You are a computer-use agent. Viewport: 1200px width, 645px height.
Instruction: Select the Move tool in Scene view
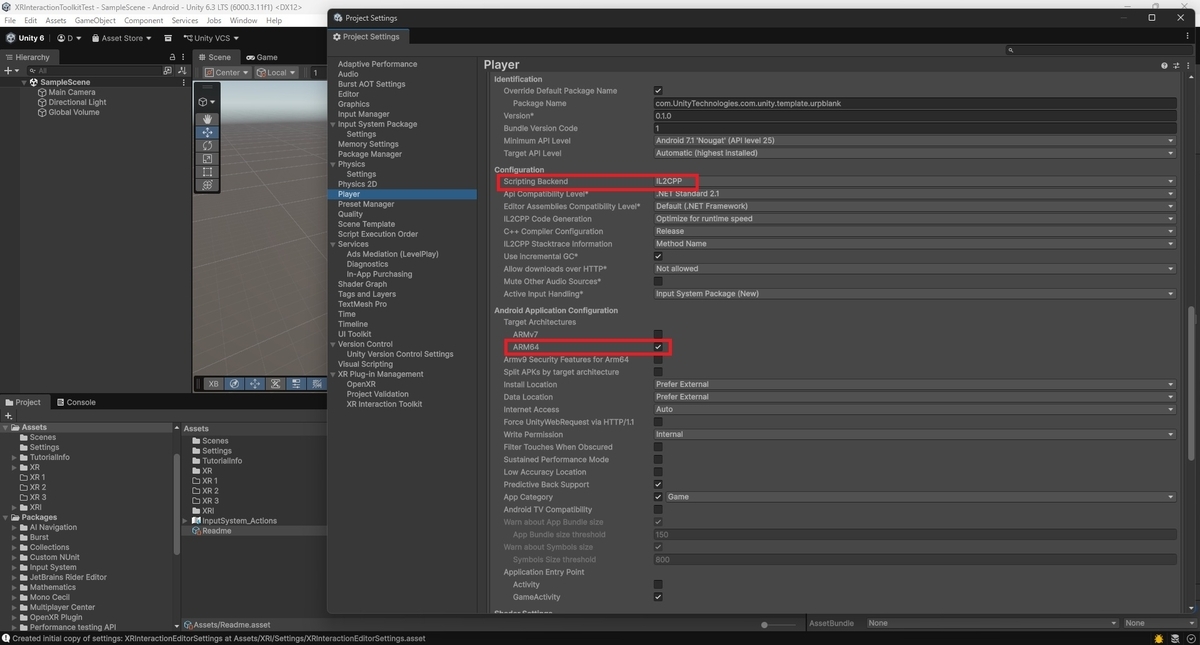tap(208, 132)
